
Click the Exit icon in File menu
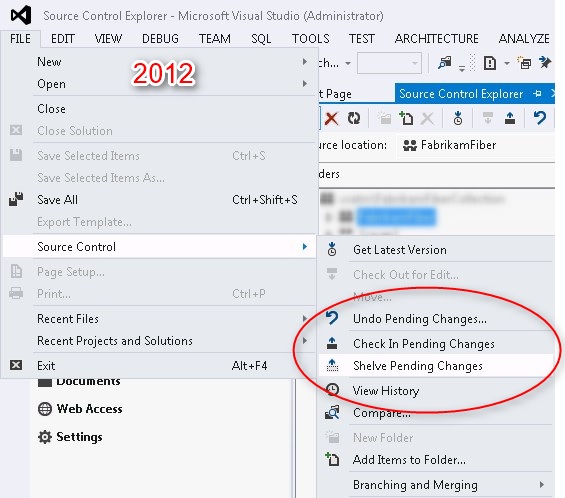coord(16,365)
